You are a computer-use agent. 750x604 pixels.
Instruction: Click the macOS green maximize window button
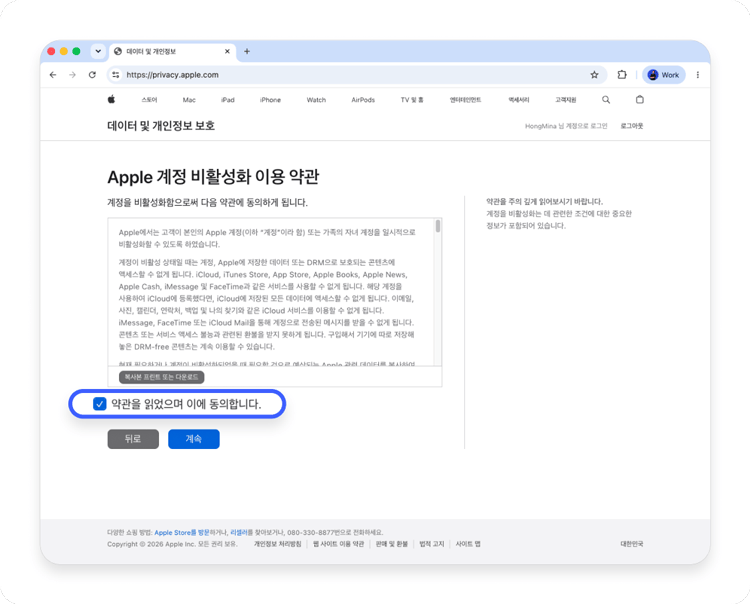pos(76,51)
